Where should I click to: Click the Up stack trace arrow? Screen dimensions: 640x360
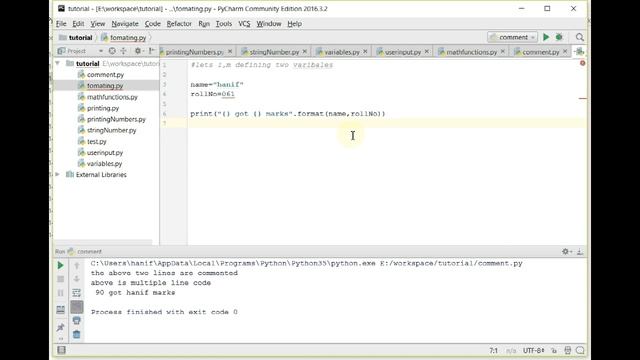click(77, 265)
